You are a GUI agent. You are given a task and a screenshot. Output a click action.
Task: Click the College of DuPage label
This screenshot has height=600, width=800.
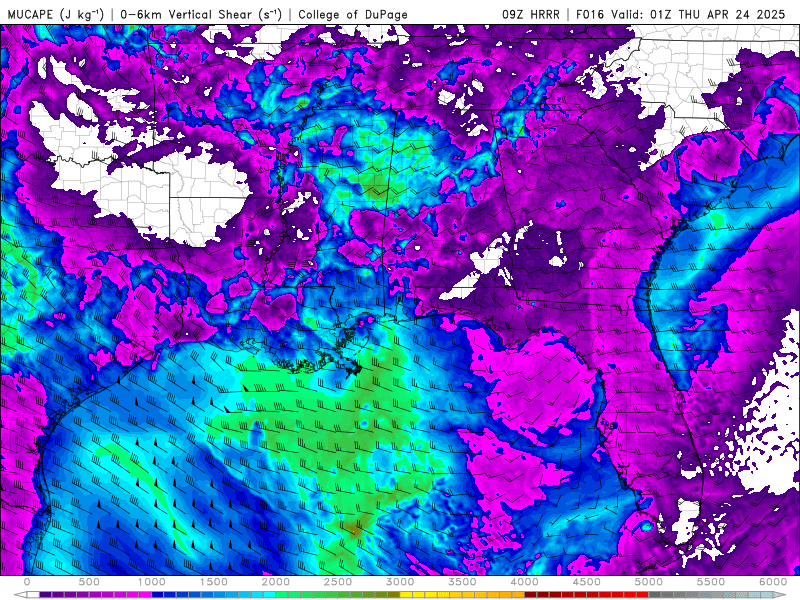(x=353, y=14)
